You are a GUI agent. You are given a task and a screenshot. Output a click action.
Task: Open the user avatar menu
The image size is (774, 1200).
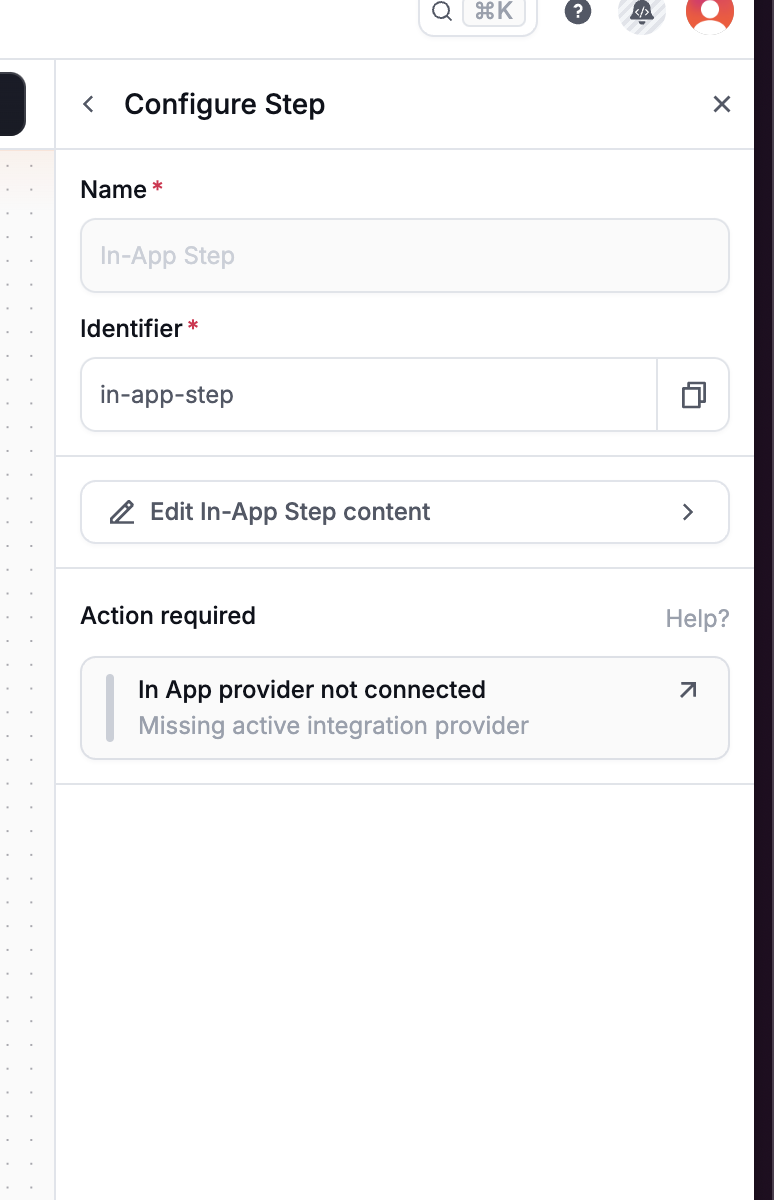[710, 12]
